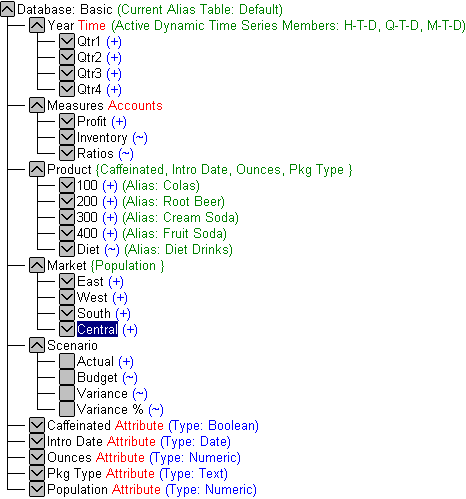The width and height of the screenshot is (466, 499).
Task: Select the Market dimension label
Action: click(67, 265)
